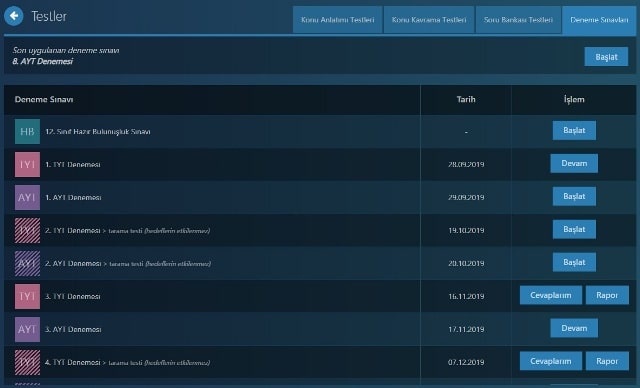Open Konu Kavrama Testleri tab
This screenshot has width=640, height=388.
[429, 20]
